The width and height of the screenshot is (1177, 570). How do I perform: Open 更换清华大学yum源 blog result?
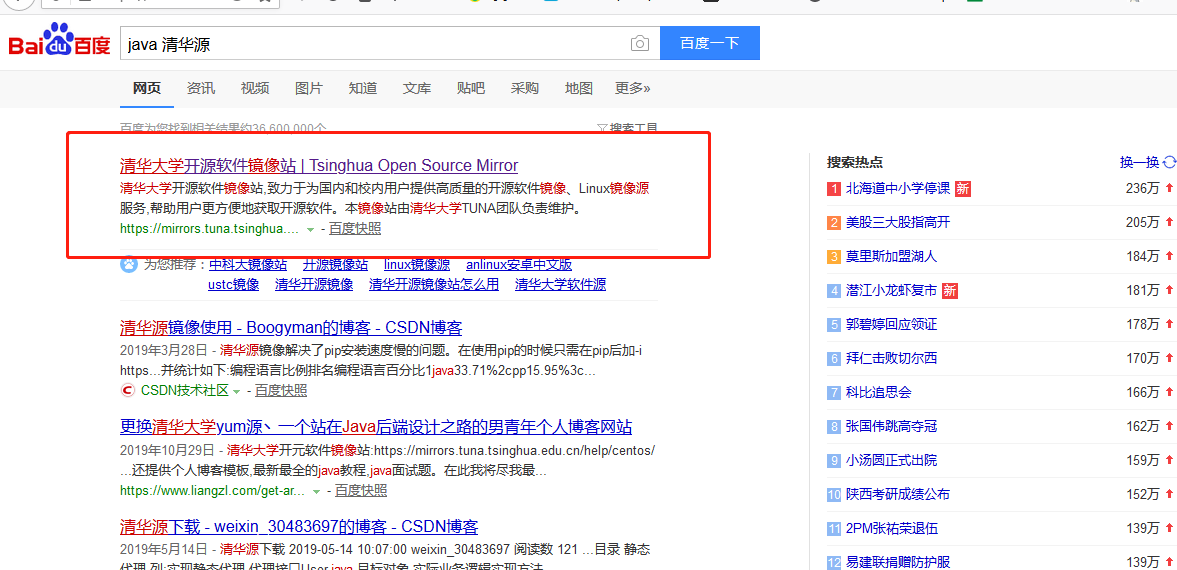click(x=376, y=428)
